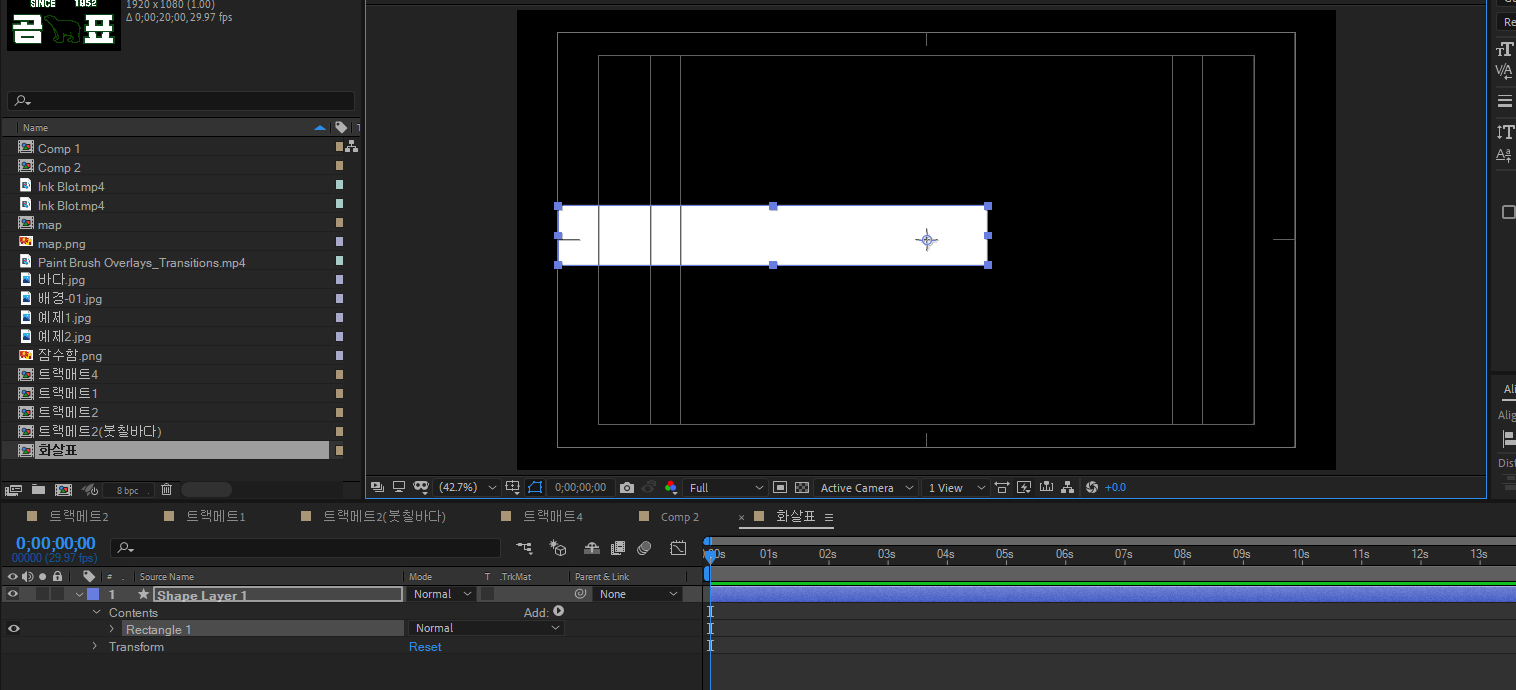Toggle solo switch on Shape Layer 1
This screenshot has width=1516, height=690.
(42, 594)
